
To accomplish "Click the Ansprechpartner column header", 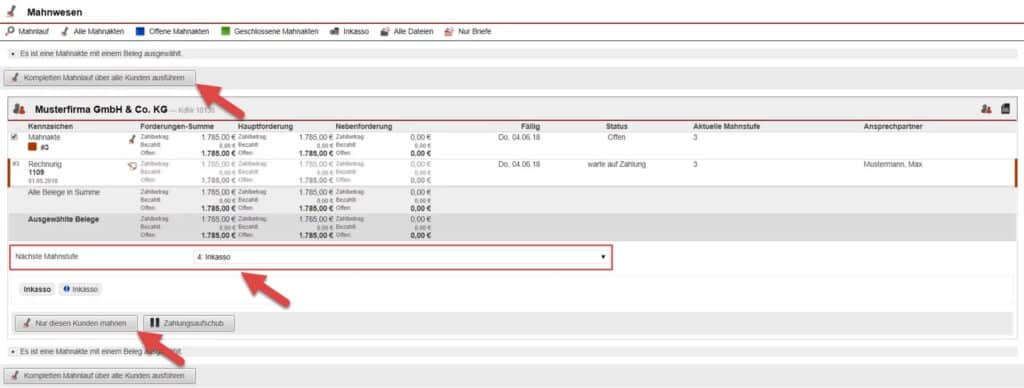I will (x=893, y=126).
